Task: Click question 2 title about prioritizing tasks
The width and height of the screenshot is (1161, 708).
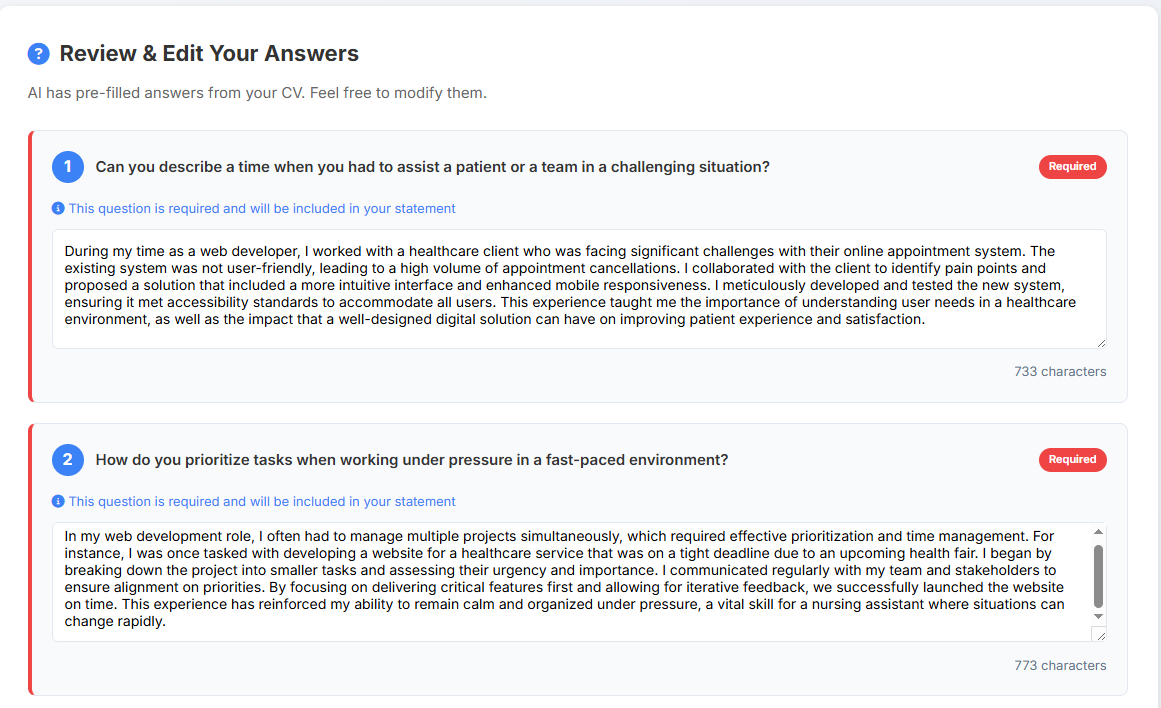Action: point(411,460)
